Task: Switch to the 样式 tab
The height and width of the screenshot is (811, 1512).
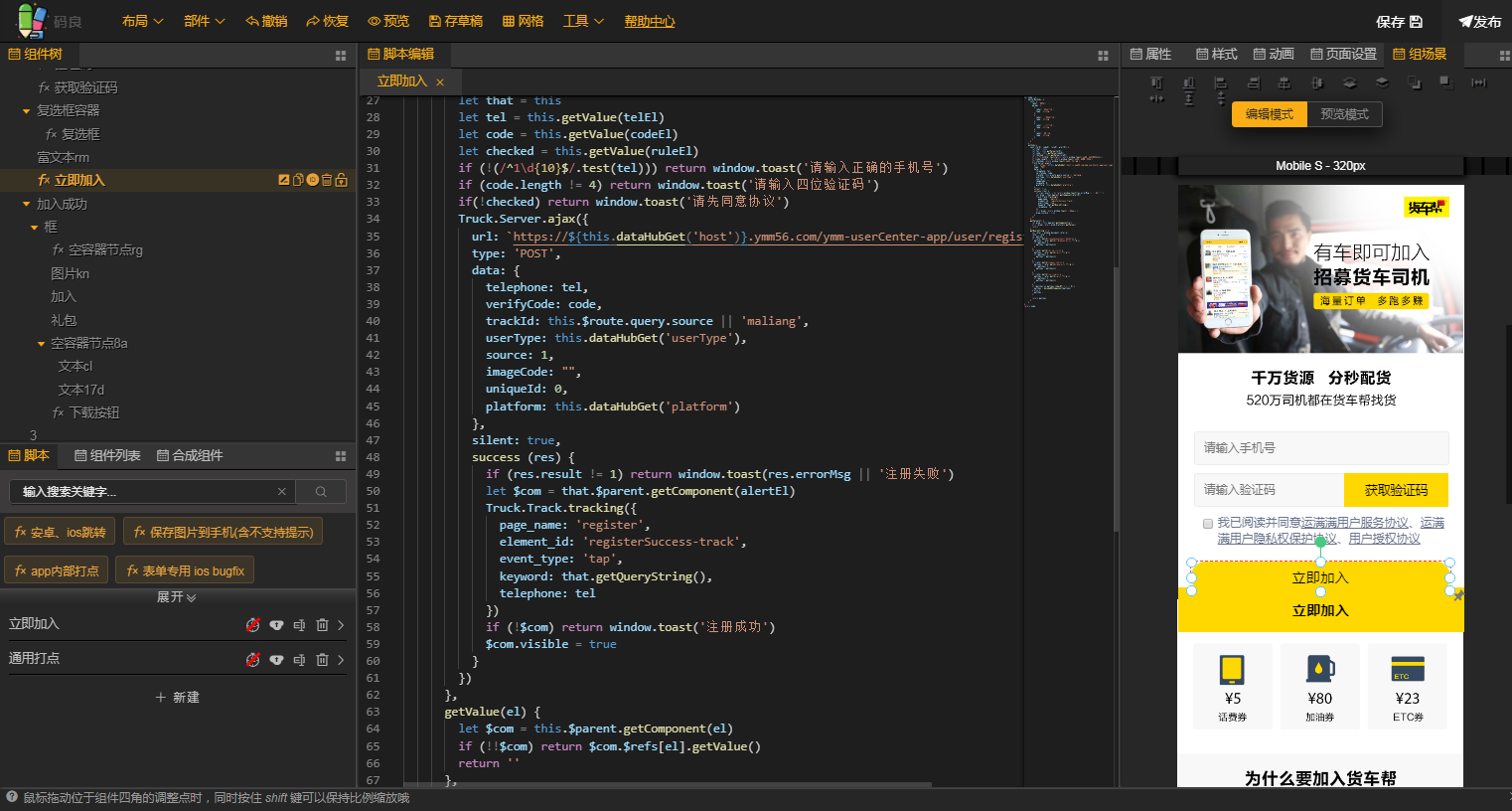Action: coord(1217,54)
